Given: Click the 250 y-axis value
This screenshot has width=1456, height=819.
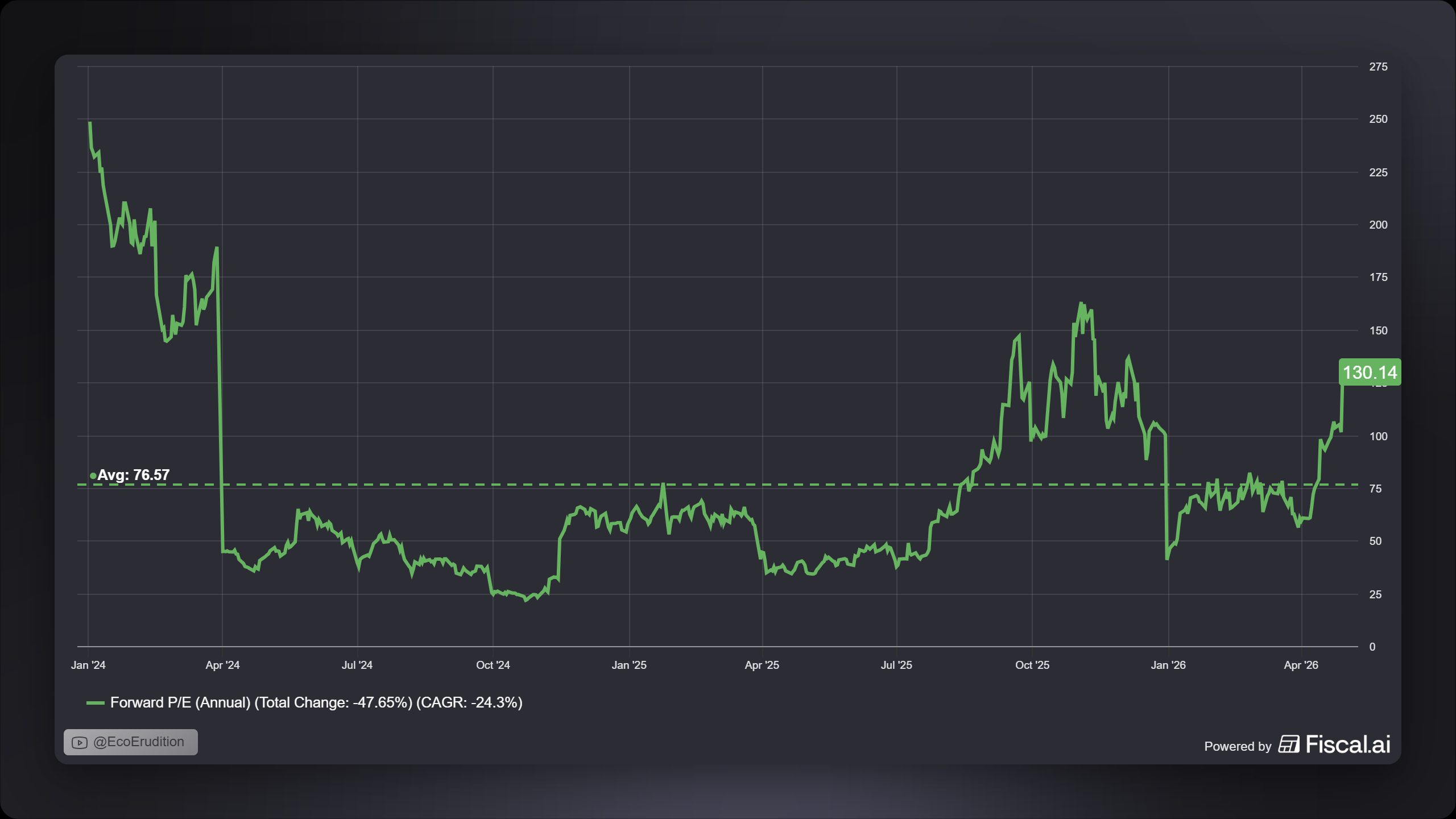Looking at the screenshot, I should 1379,119.
